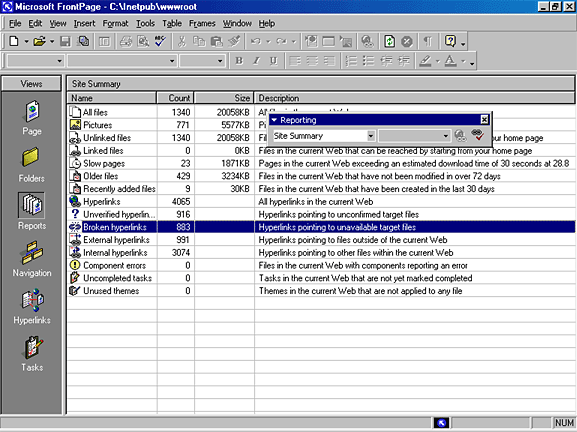Click Verify Hyperlinks icon in Reporting toolbar
This screenshot has height=432, width=577.
point(477,135)
